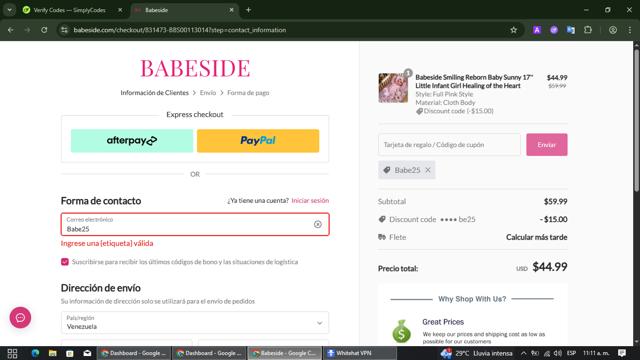Switch to Verify Codes SimplyCodes tab
The width and height of the screenshot is (640, 360).
pos(69,10)
